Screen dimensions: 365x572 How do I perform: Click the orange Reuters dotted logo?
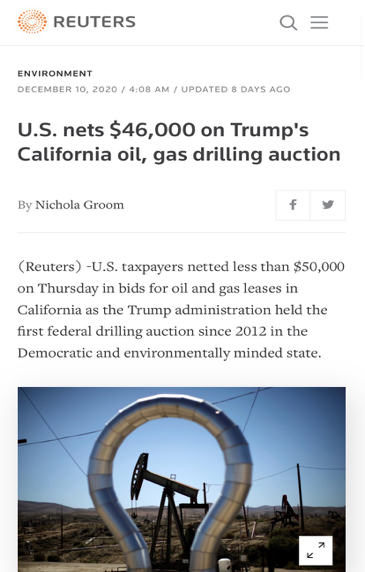[x=32, y=22]
